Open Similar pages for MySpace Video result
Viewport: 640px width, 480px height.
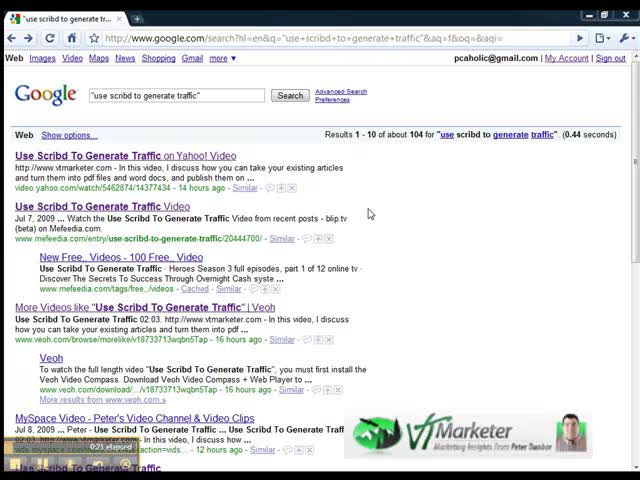click(262, 450)
